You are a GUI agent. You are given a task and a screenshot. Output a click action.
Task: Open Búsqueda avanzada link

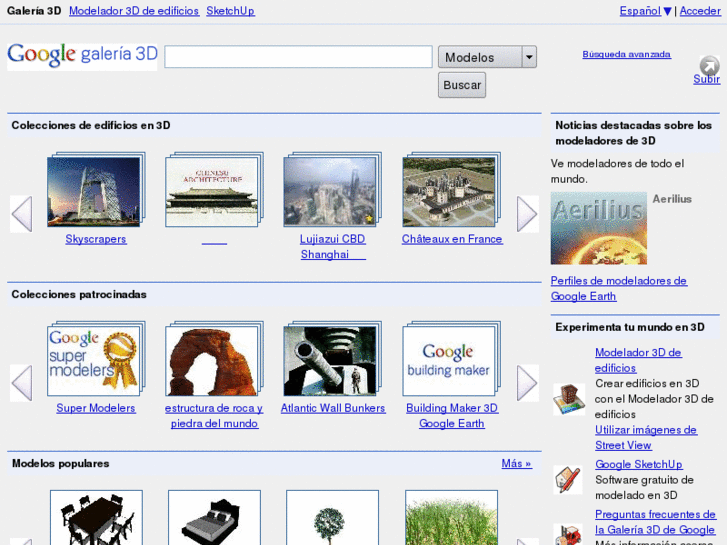click(626, 54)
